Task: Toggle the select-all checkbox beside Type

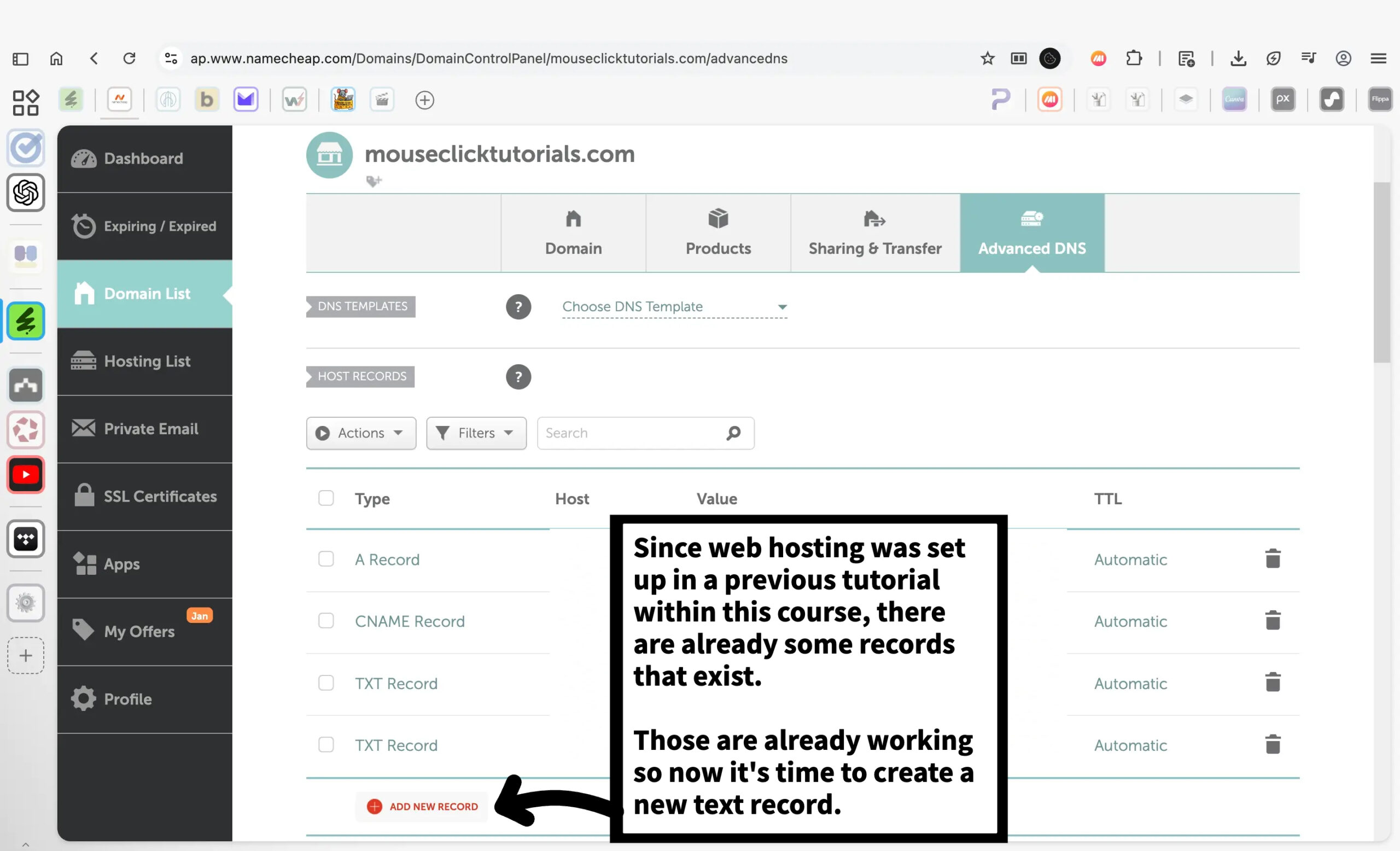Action: pos(325,498)
